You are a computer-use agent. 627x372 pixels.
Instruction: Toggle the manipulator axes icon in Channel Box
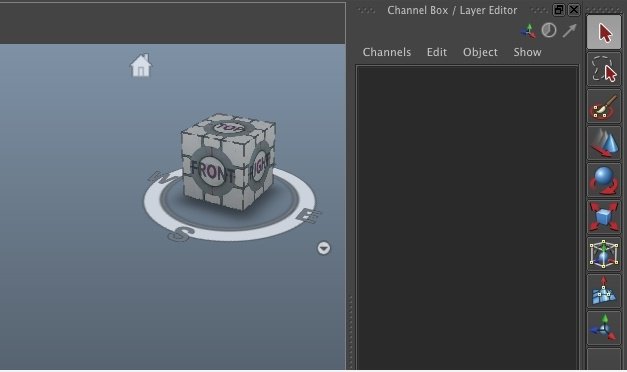click(x=528, y=31)
